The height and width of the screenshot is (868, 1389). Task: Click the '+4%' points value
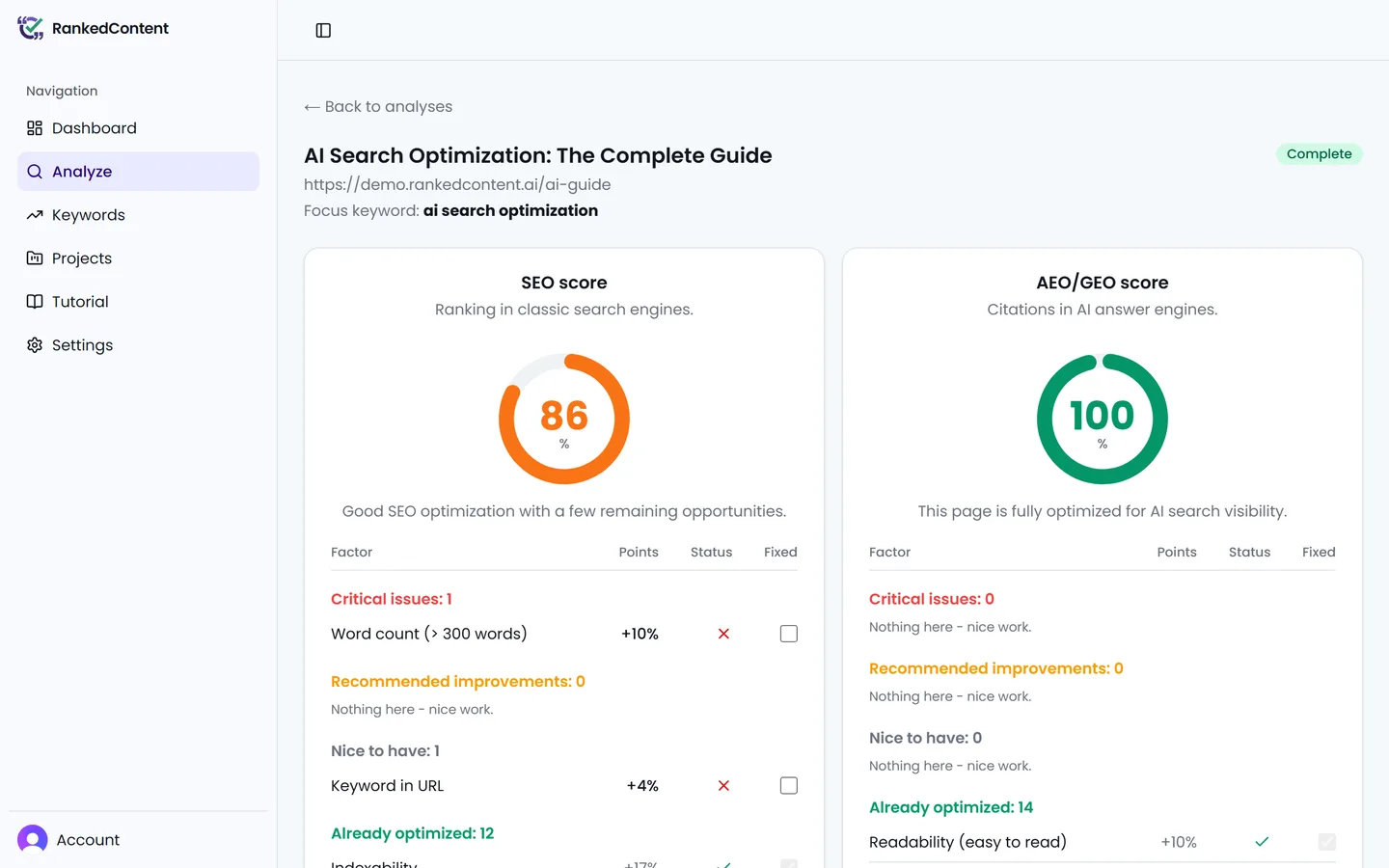click(x=642, y=786)
